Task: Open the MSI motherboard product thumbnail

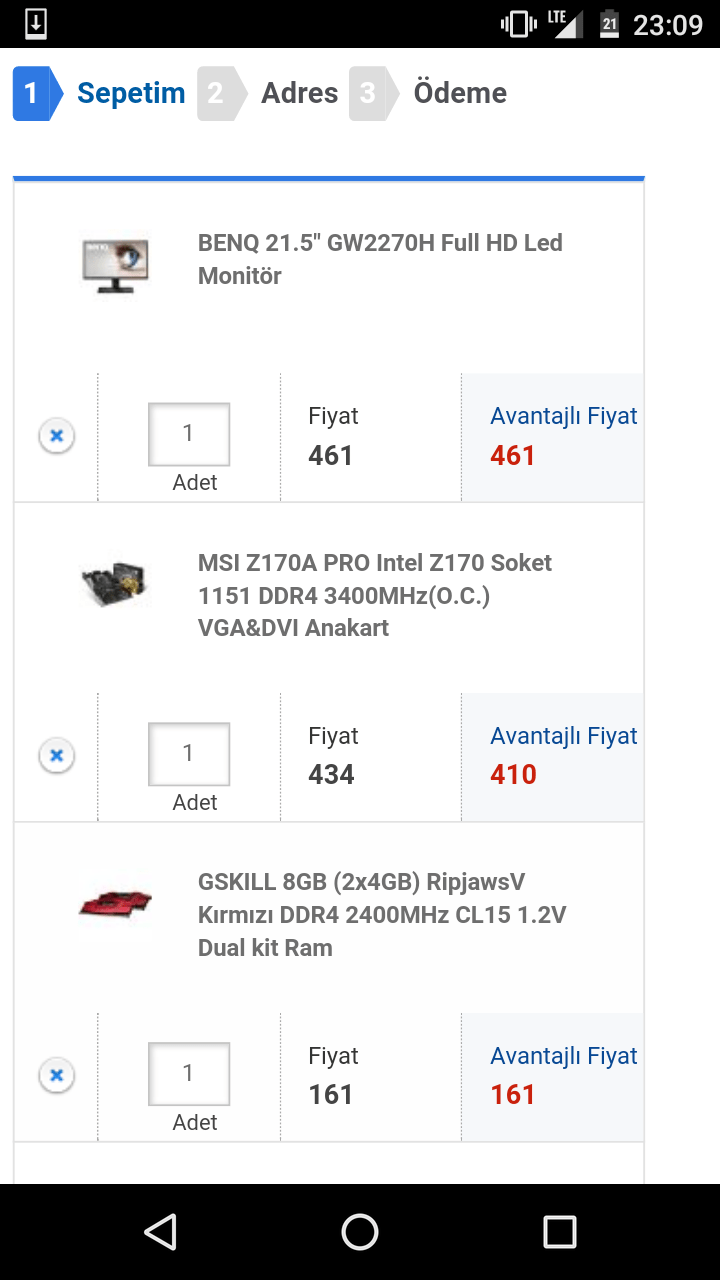Action: 116,583
